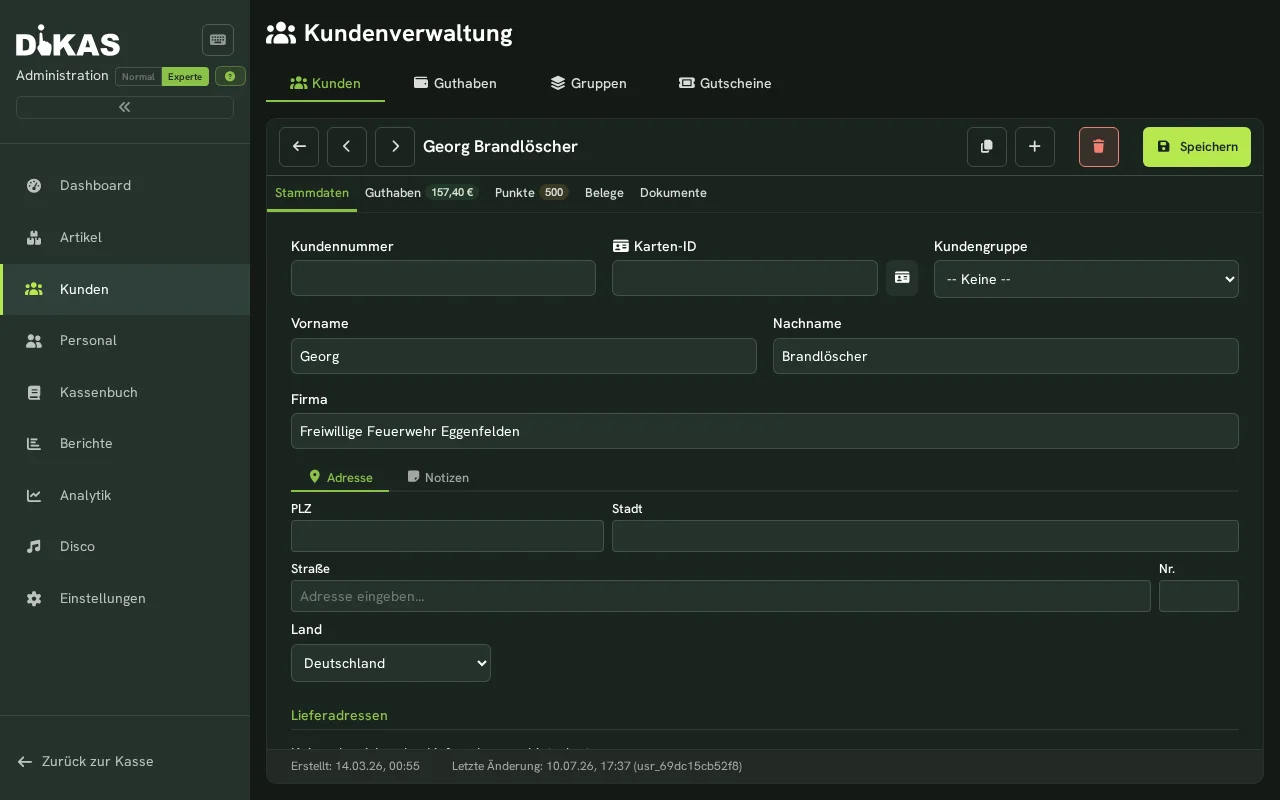Switch mode to Experte

pyautogui.click(x=185, y=76)
